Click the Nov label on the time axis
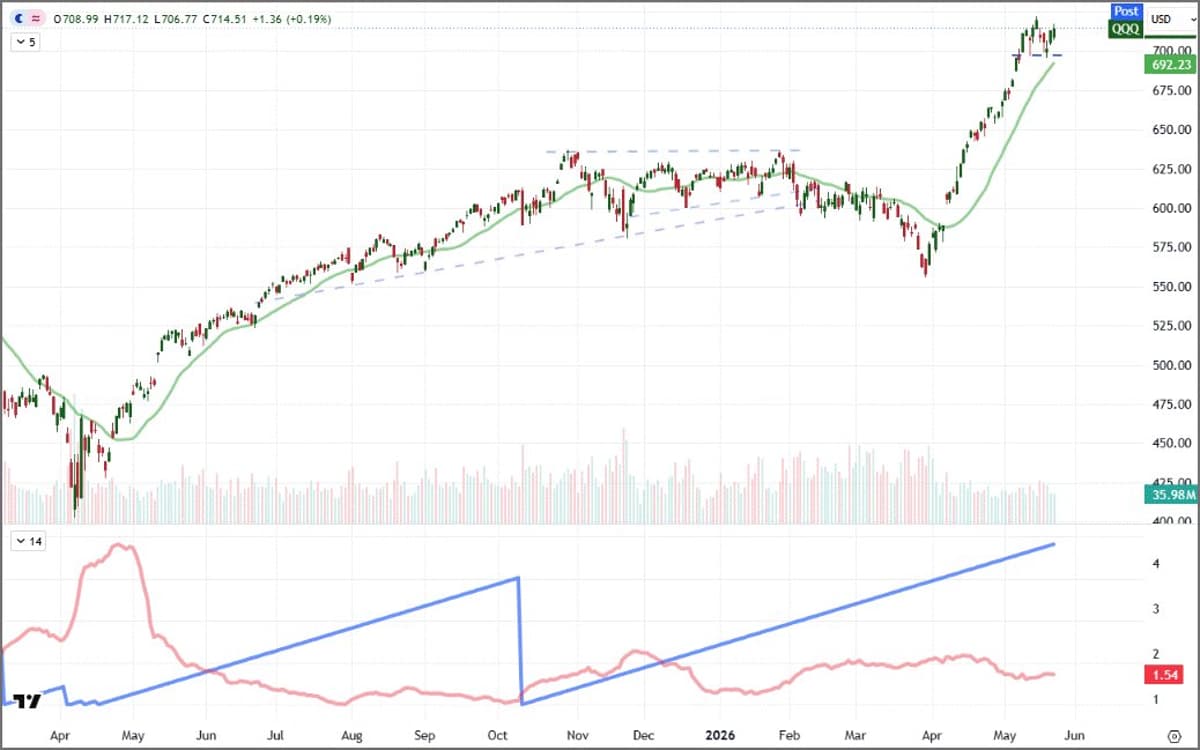Image resolution: width=1200 pixels, height=750 pixels. 579,733
